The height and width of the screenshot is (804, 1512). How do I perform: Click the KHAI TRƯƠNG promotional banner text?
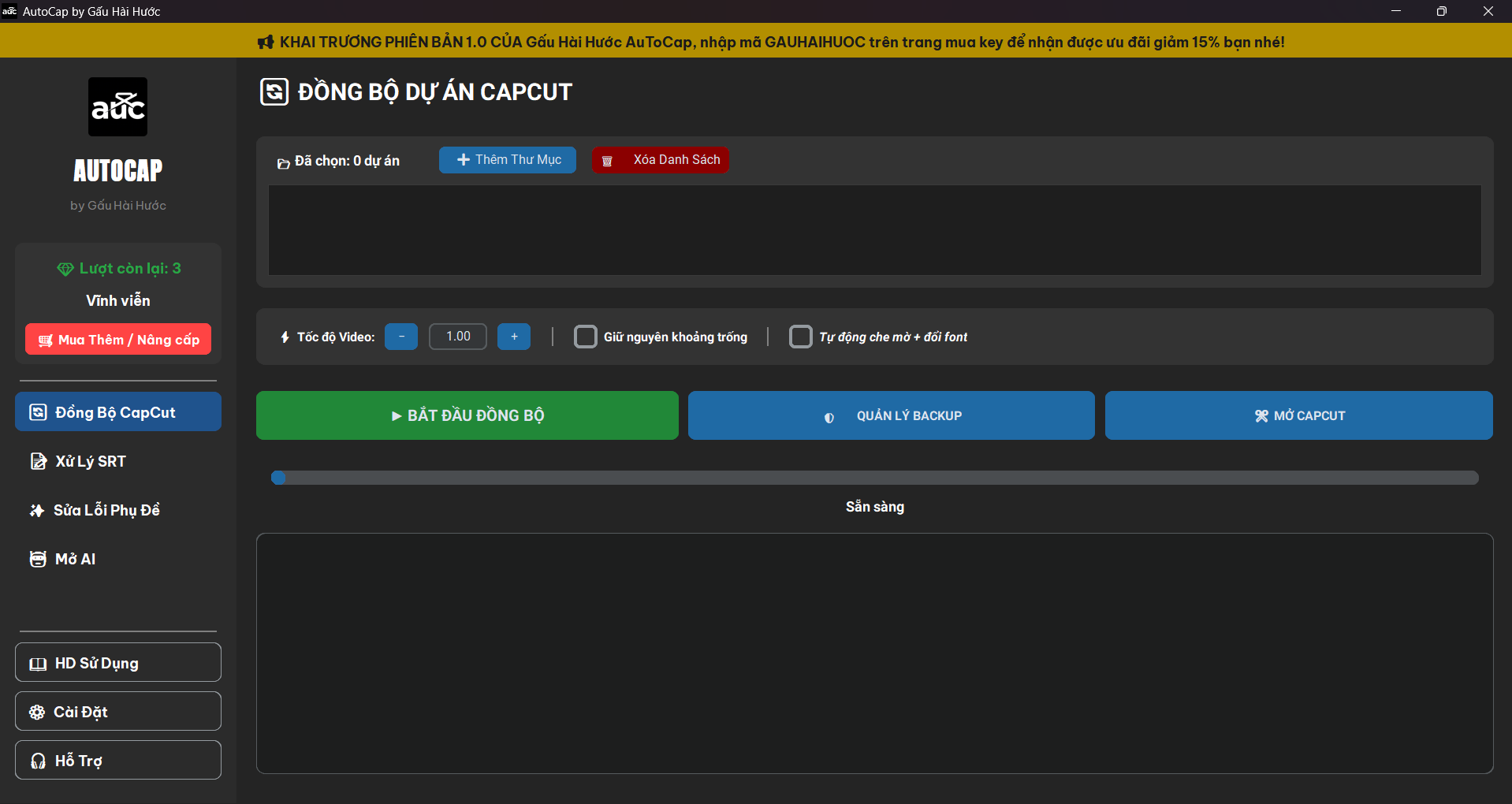click(x=782, y=42)
